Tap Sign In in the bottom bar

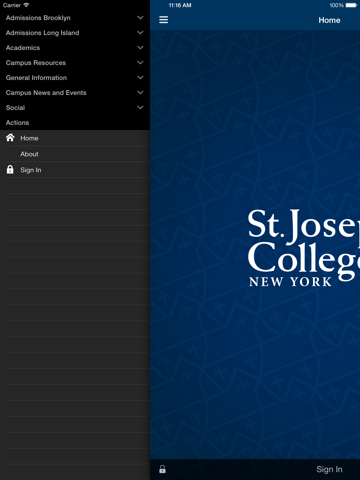pyautogui.click(x=329, y=469)
